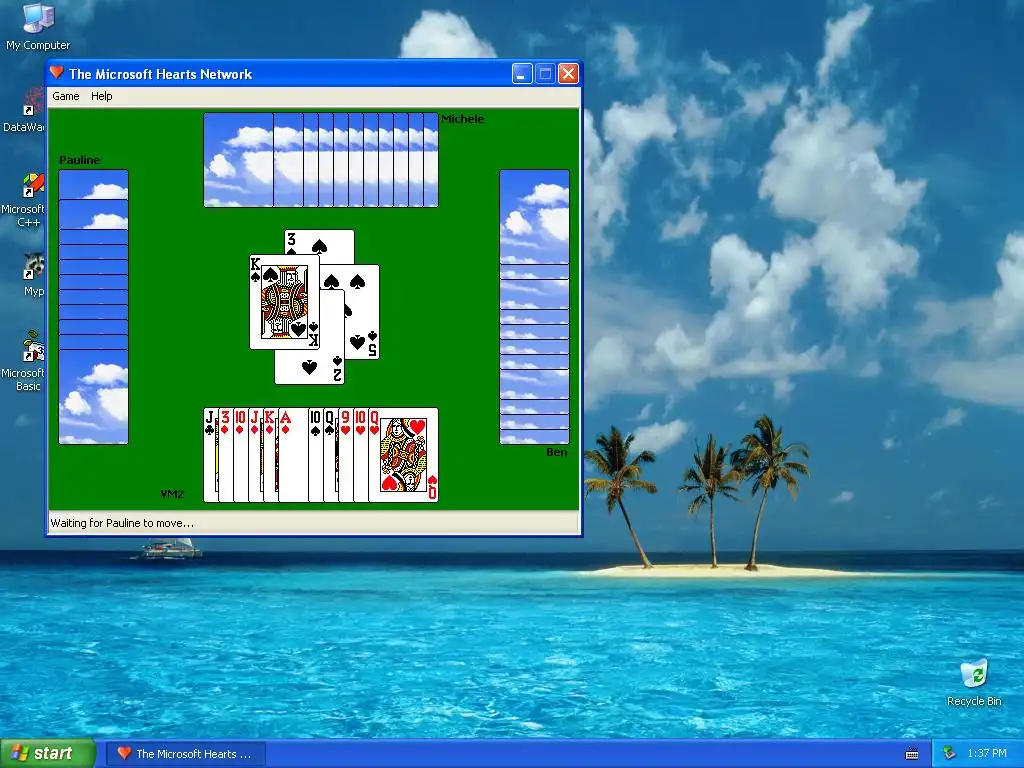Click the 1:37 PM taskbar clock
This screenshot has width=1024, height=768.
coord(987,754)
